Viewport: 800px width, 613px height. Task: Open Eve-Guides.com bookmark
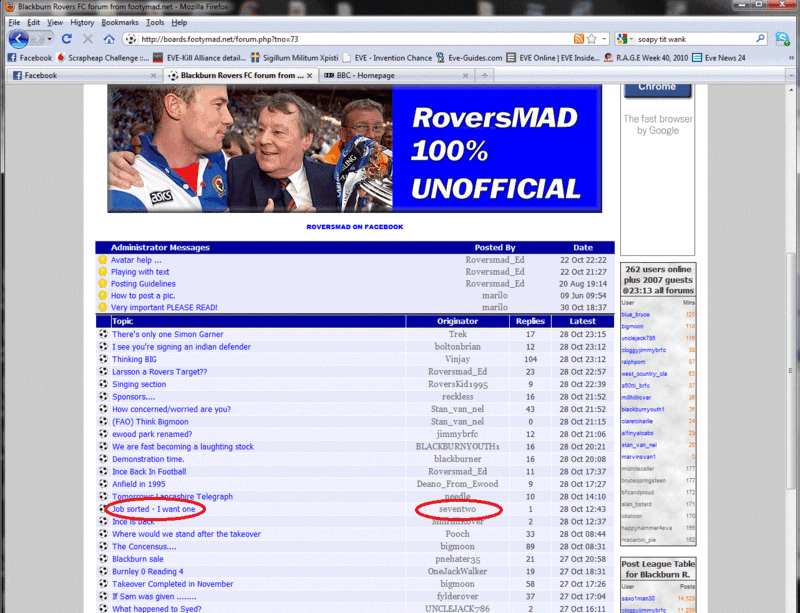[469, 58]
